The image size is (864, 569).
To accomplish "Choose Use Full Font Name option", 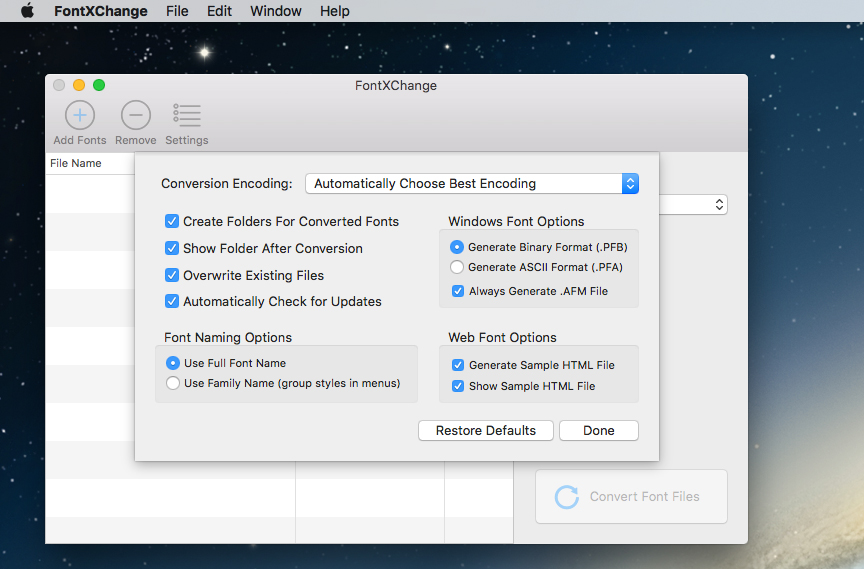I will pos(172,363).
